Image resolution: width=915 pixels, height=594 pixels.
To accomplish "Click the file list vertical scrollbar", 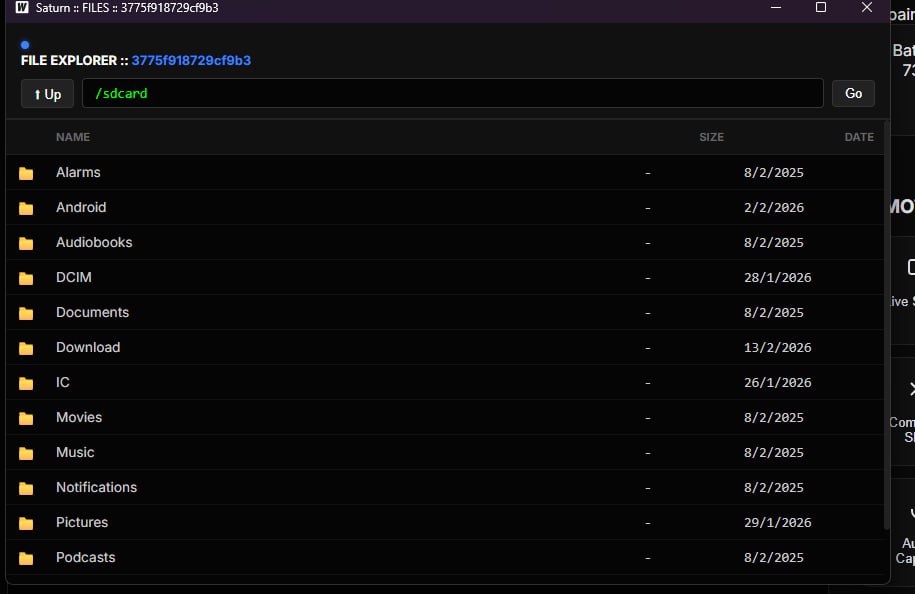I will (x=886, y=325).
